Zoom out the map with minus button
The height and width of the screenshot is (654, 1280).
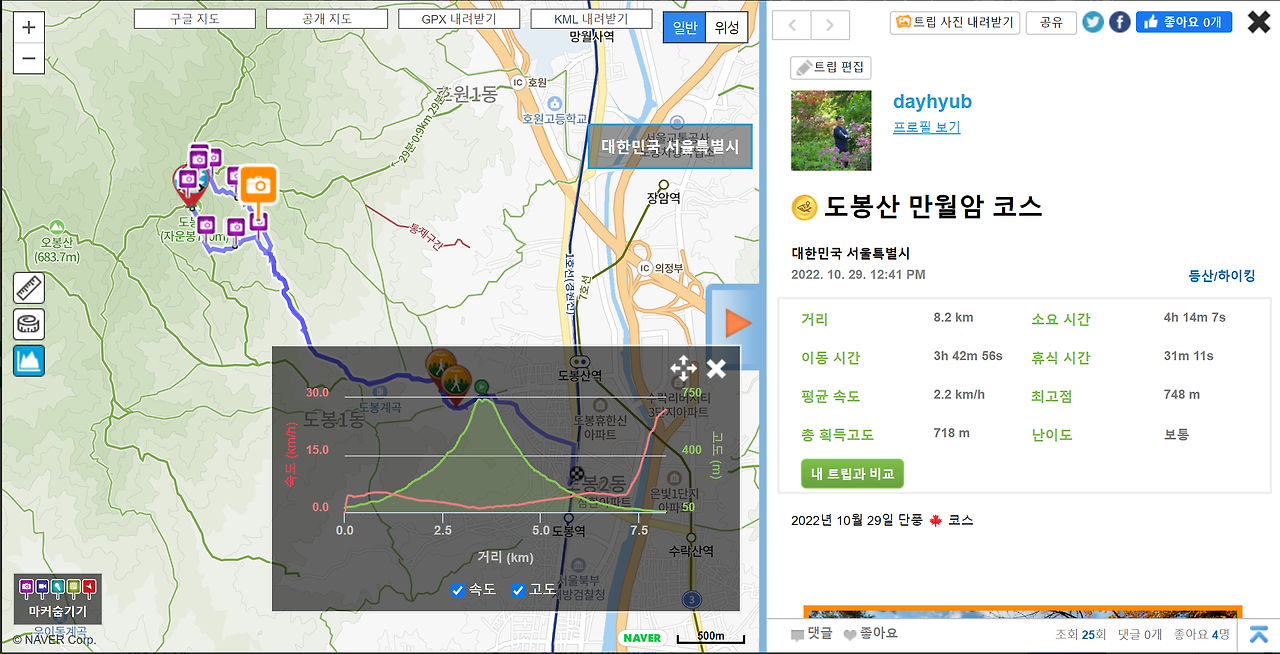(28, 59)
